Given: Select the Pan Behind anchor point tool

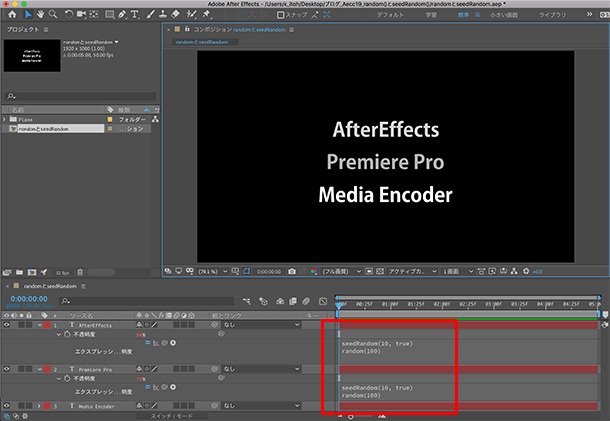Looking at the screenshot, I should click(94, 14).
